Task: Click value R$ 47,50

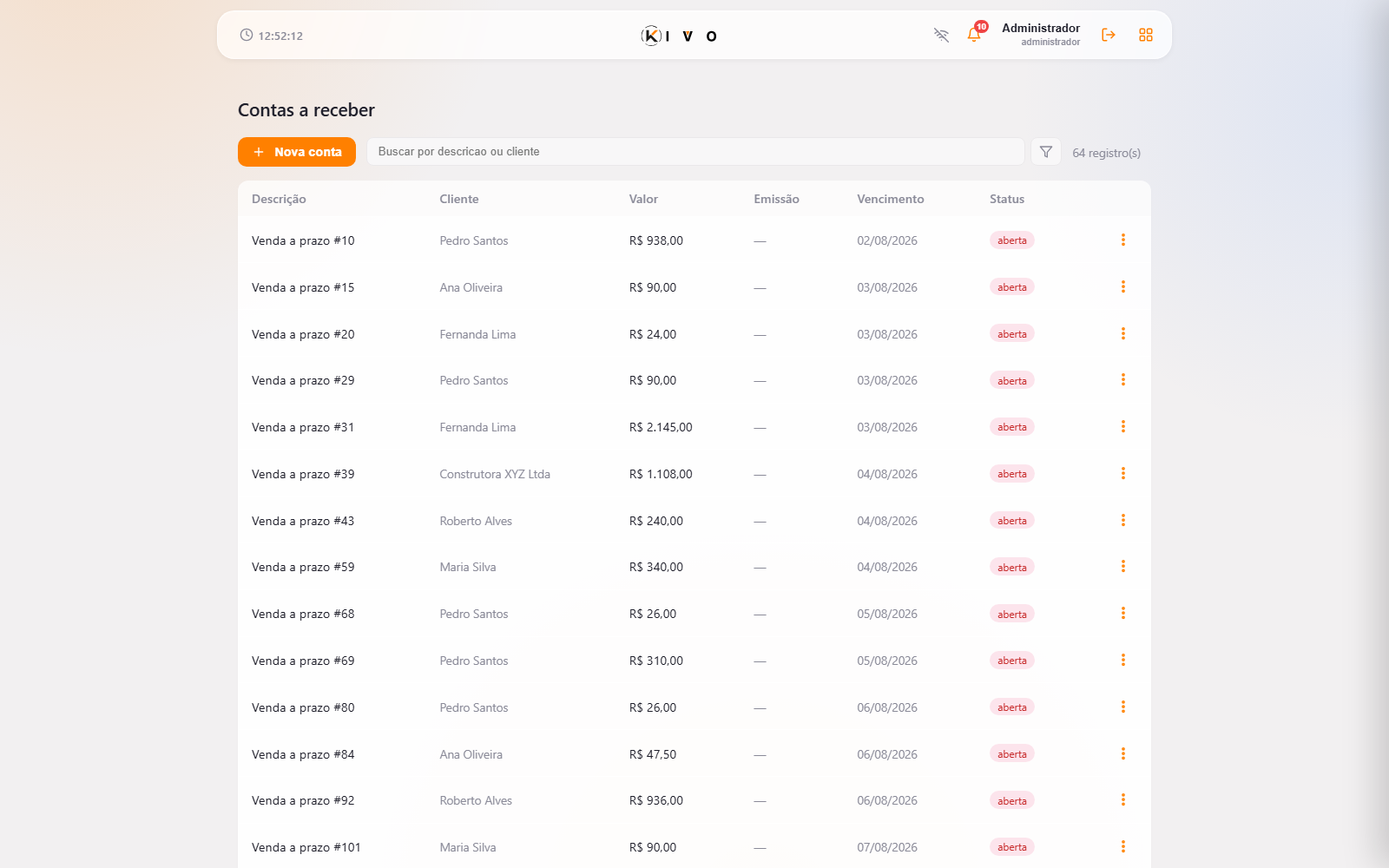Action: pos(653,754)
